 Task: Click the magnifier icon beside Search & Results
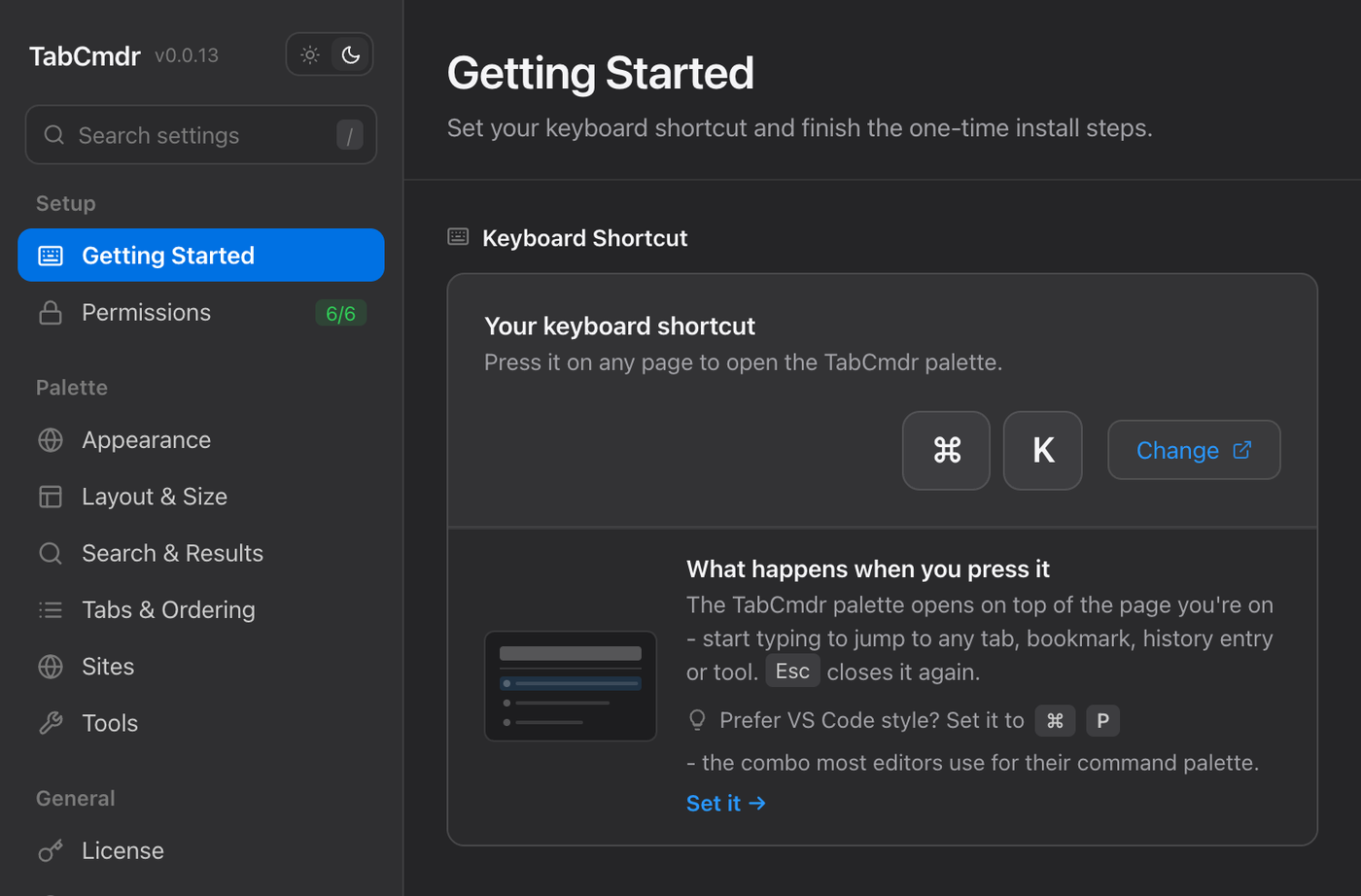click(51, 553)
